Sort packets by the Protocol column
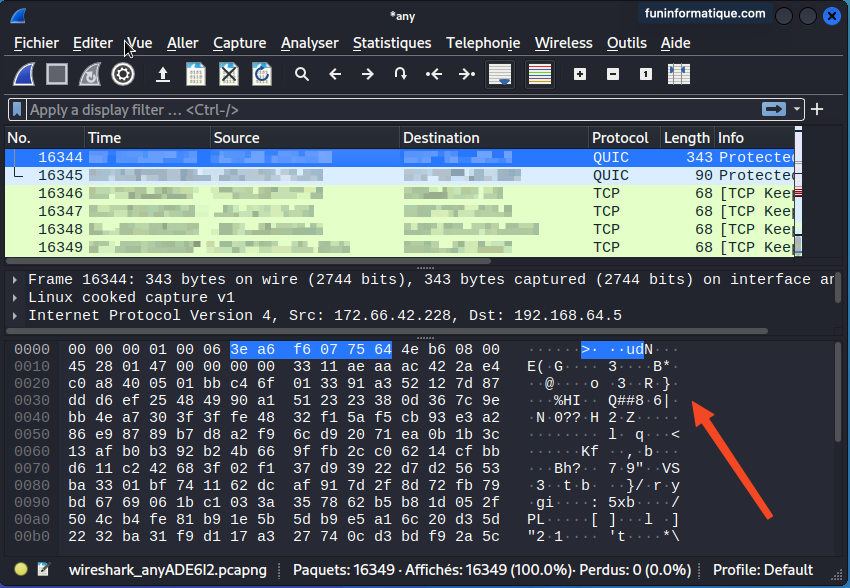 [624, 138]
